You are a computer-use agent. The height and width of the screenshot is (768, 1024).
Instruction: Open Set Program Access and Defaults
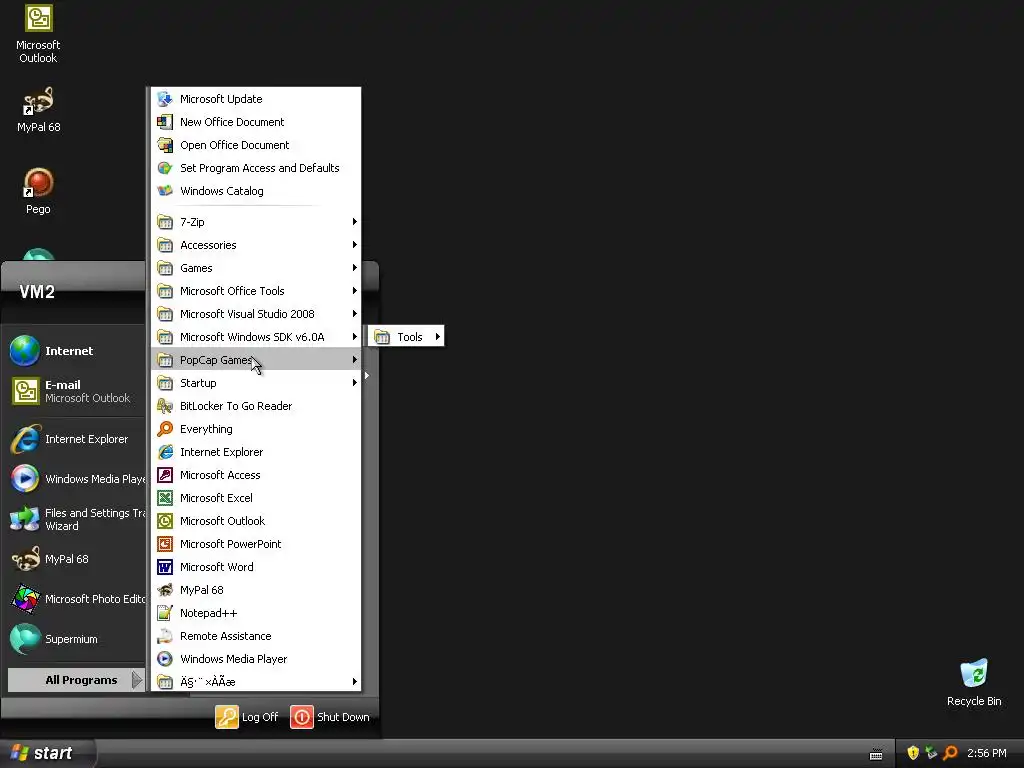pyautogui.click(x=255, y=168)
